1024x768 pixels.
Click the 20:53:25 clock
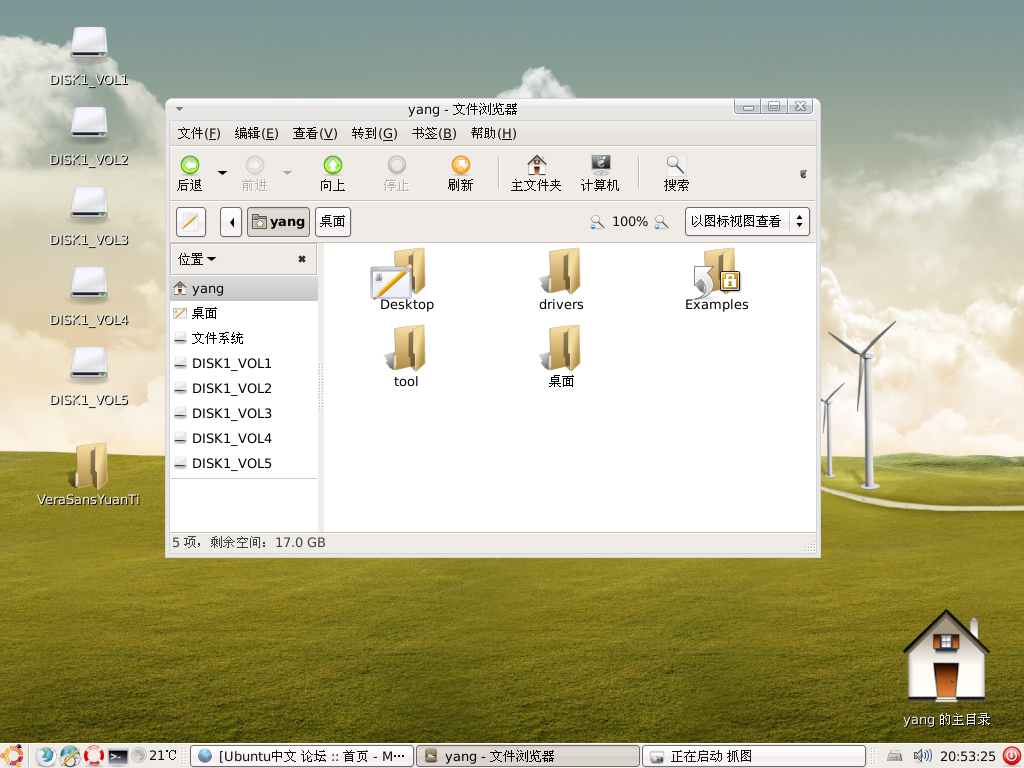[x=968, y=756]
